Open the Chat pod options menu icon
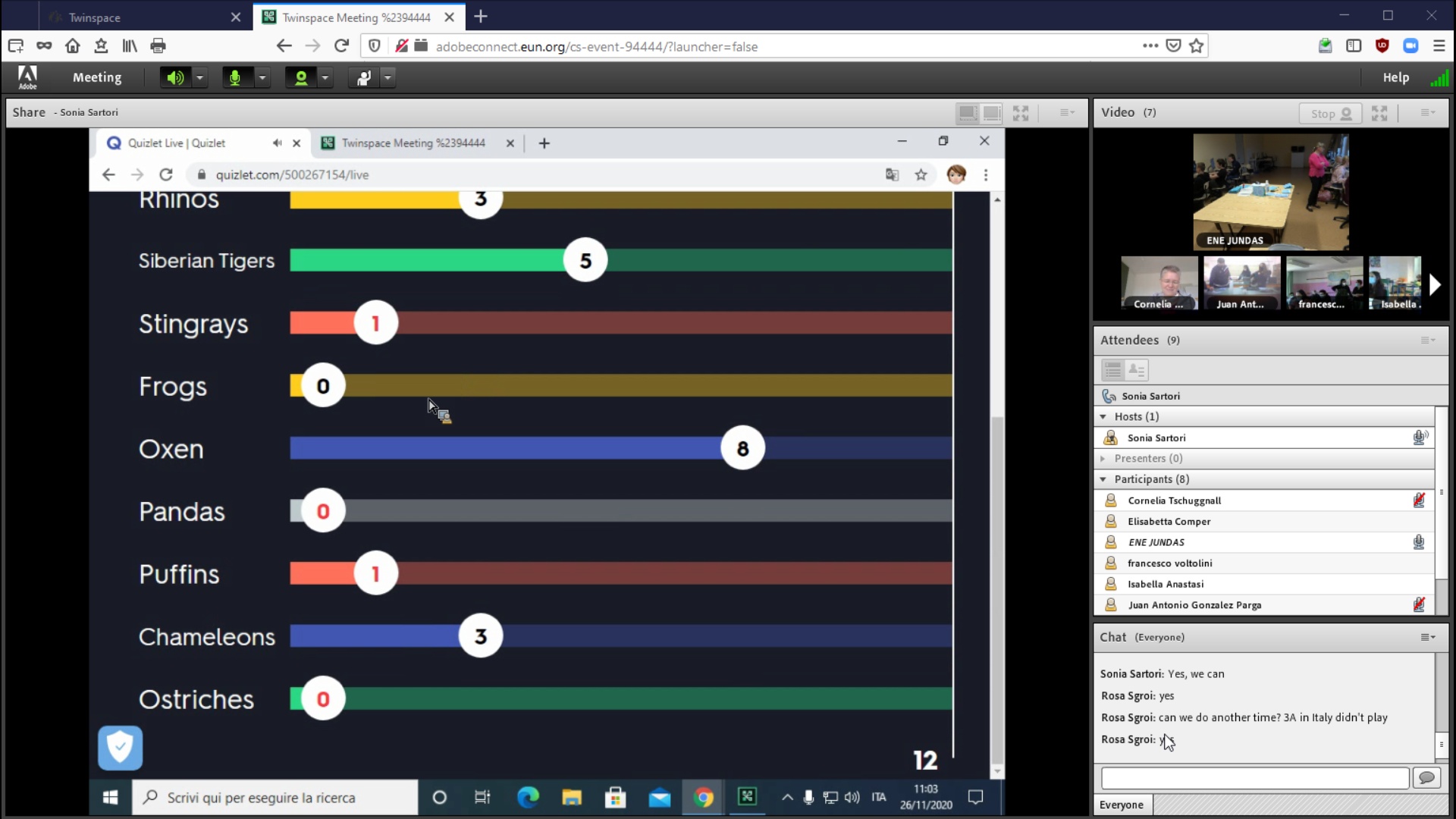 1427,637
